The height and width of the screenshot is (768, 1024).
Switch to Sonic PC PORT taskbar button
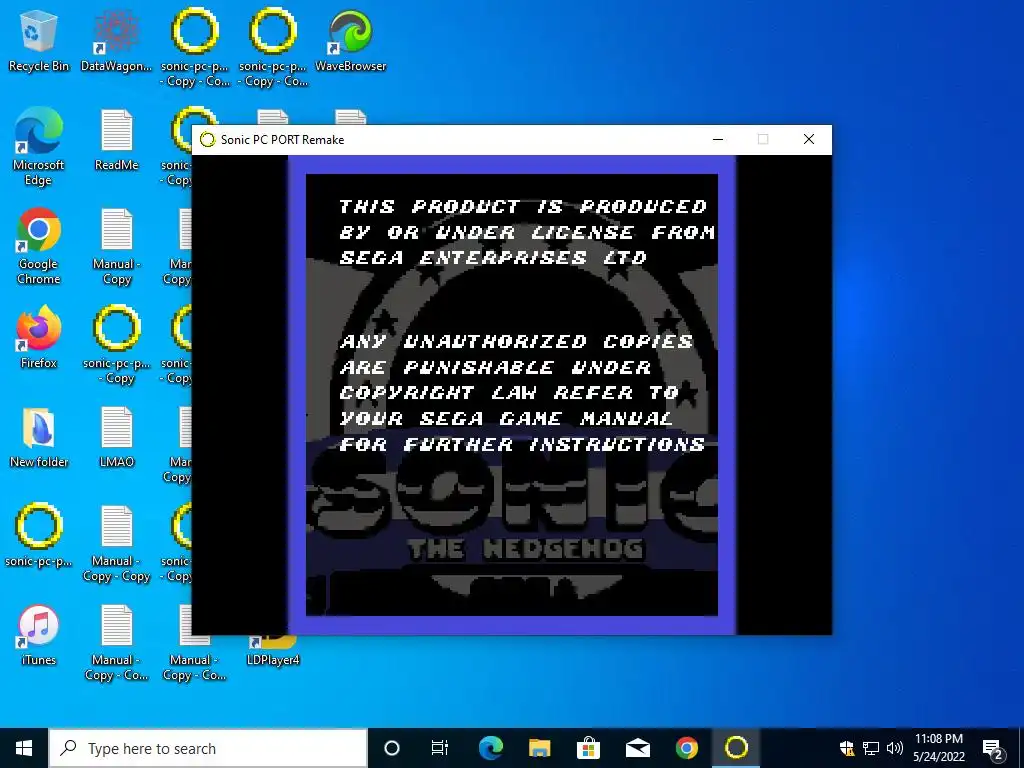point(736,748)
